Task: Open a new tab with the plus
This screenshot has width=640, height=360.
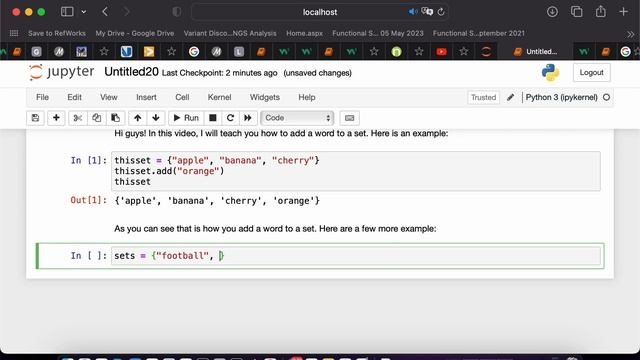Action: click(623, 12)
